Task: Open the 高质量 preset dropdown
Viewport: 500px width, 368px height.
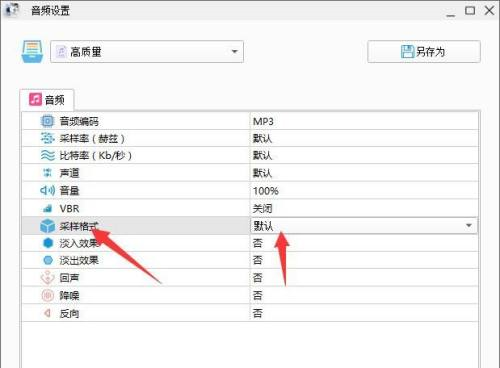Action: (147, 52)
